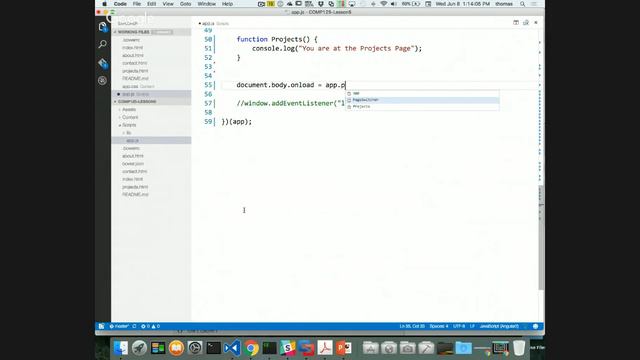Collapse the COMP125-Lesson5 folder section

(x=137, y=102)
